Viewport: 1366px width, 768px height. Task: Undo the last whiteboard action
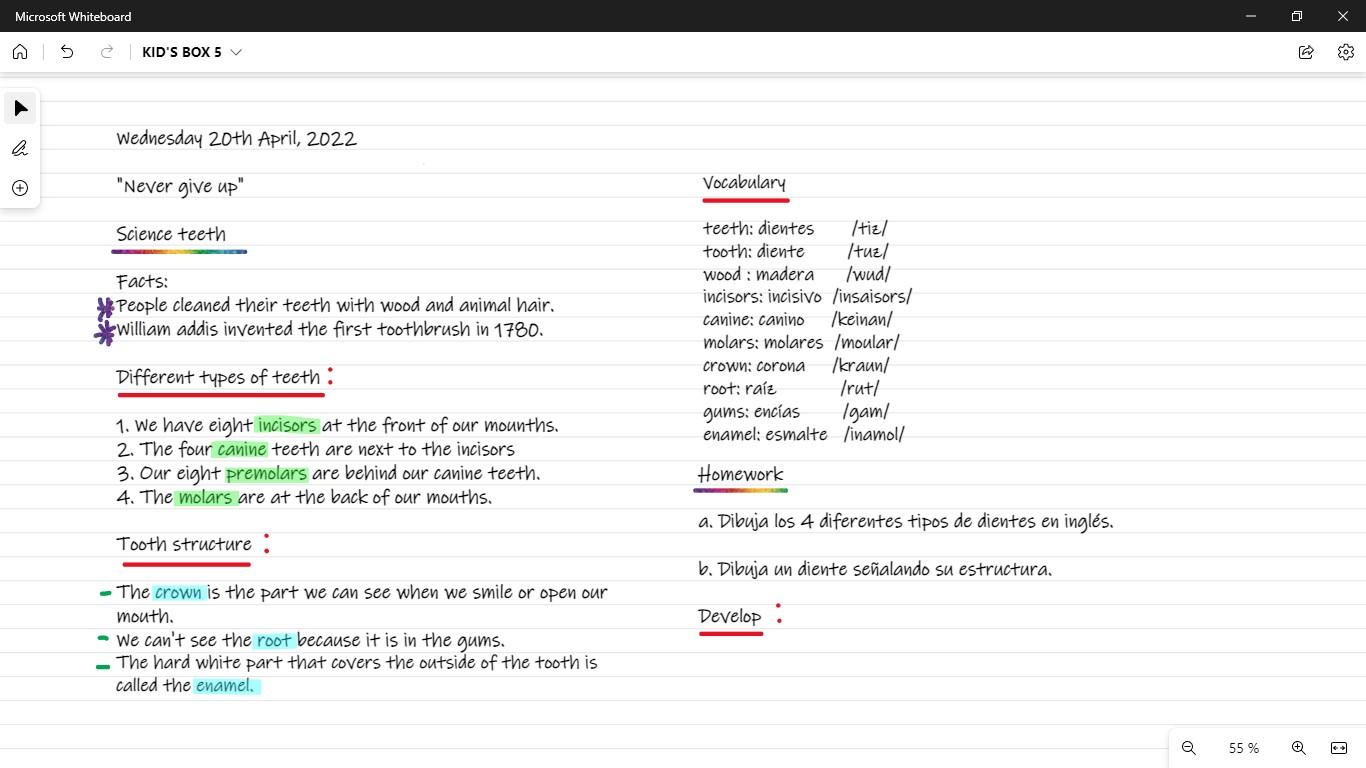click(x=67, y=52)
